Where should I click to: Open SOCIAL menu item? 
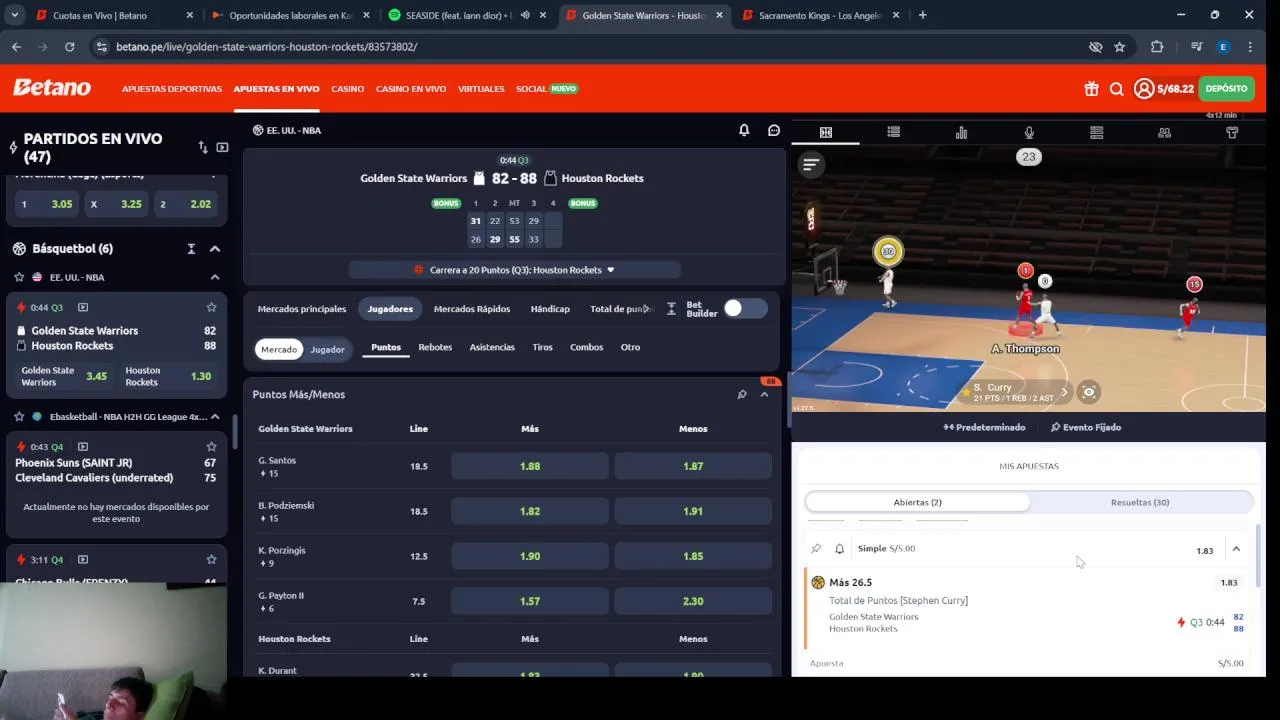[546, 89]
